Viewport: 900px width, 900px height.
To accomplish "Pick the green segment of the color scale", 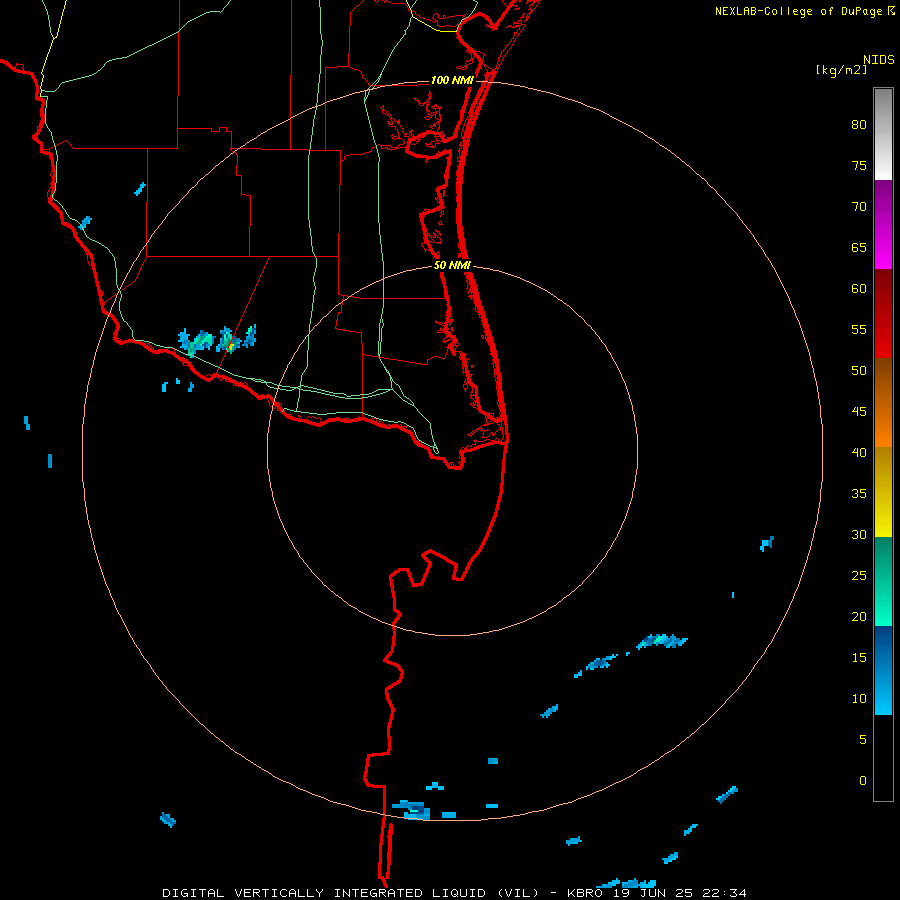I will 883,581.
